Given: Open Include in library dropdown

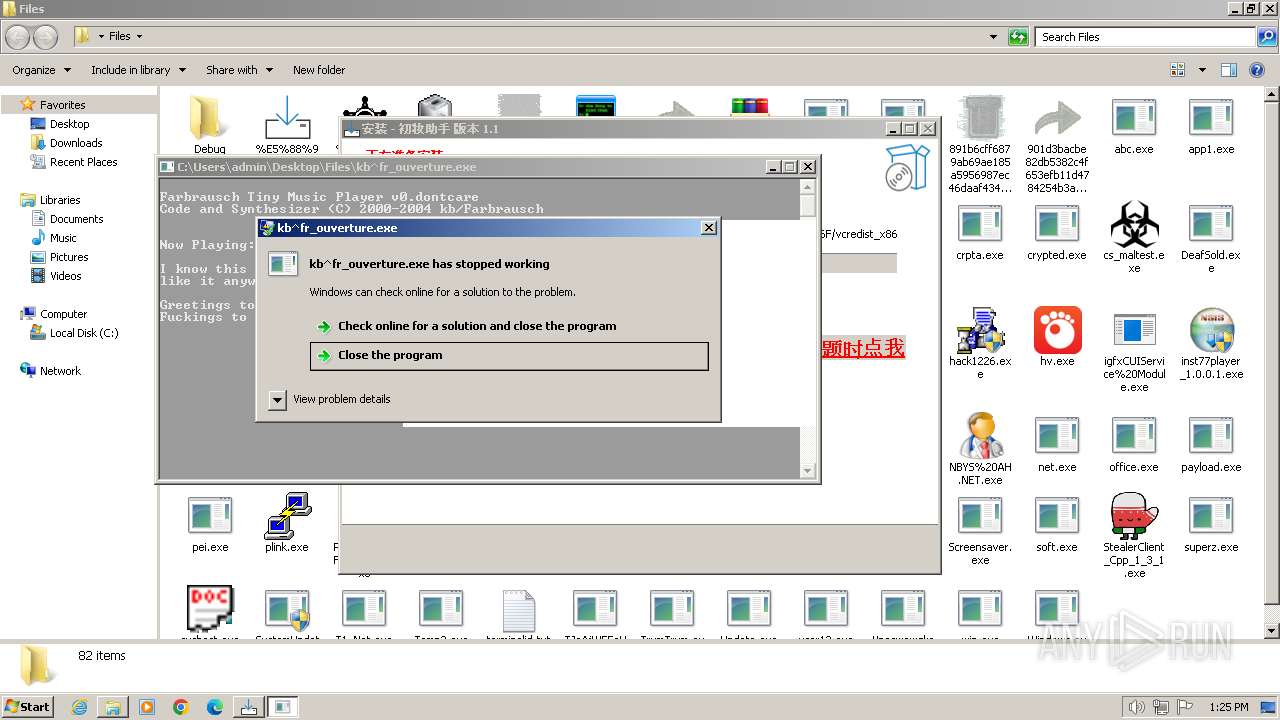Looking at the screenshot, I should pyautogui.click(x=138, y=70).
